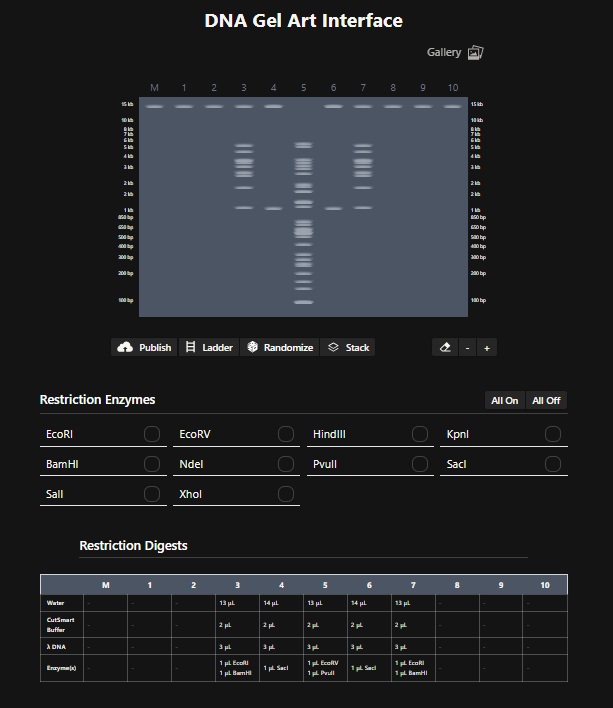Click the plus button to add lane

(487, 347)
